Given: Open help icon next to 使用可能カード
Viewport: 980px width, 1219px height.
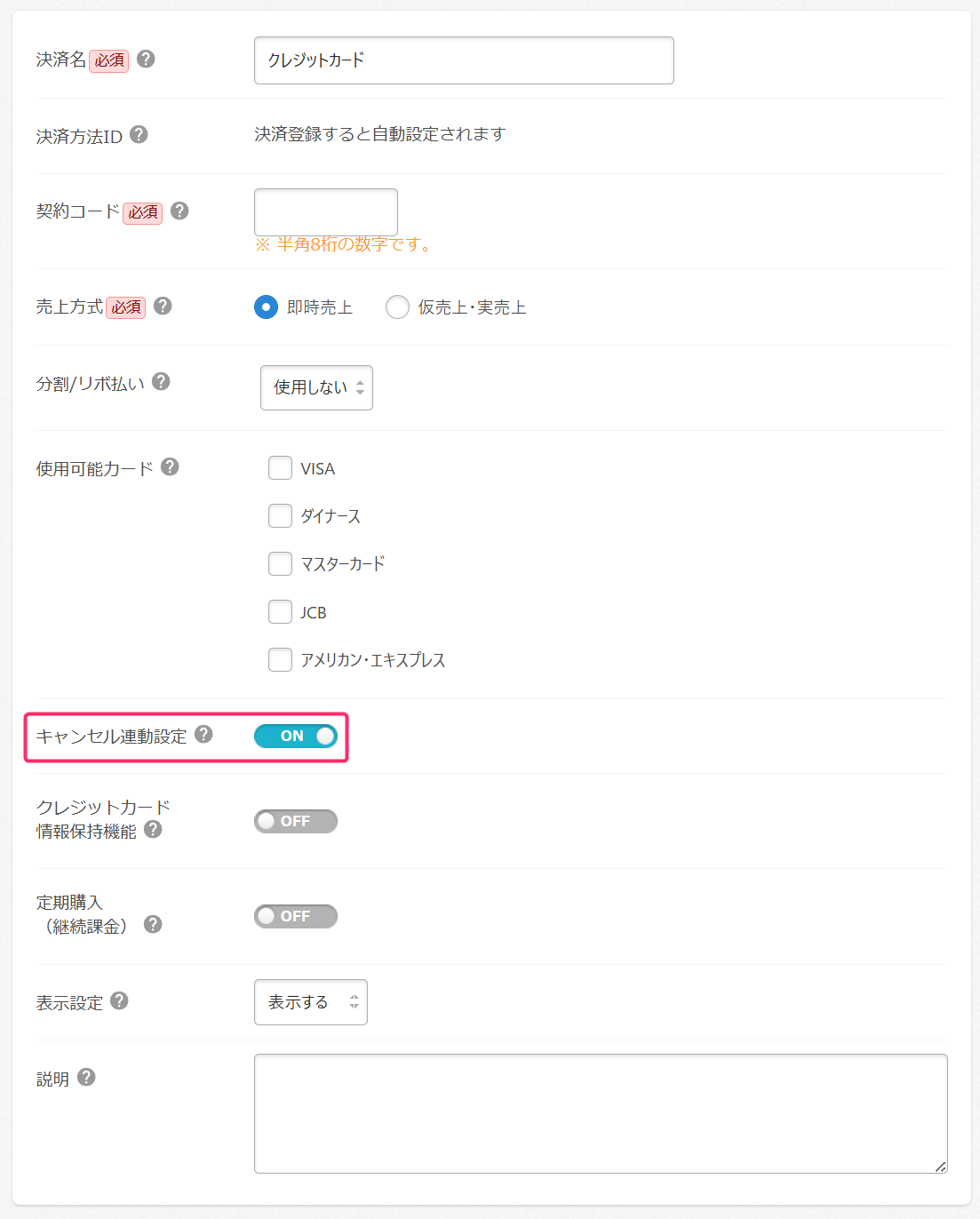Looking at the screenshot, I should 170,467.
